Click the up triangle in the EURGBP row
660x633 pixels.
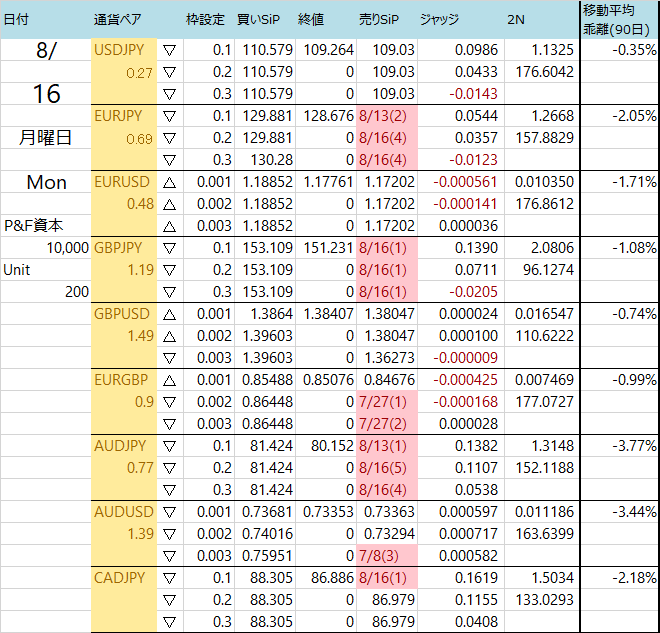pyautogui.click(x=169, y=380)
